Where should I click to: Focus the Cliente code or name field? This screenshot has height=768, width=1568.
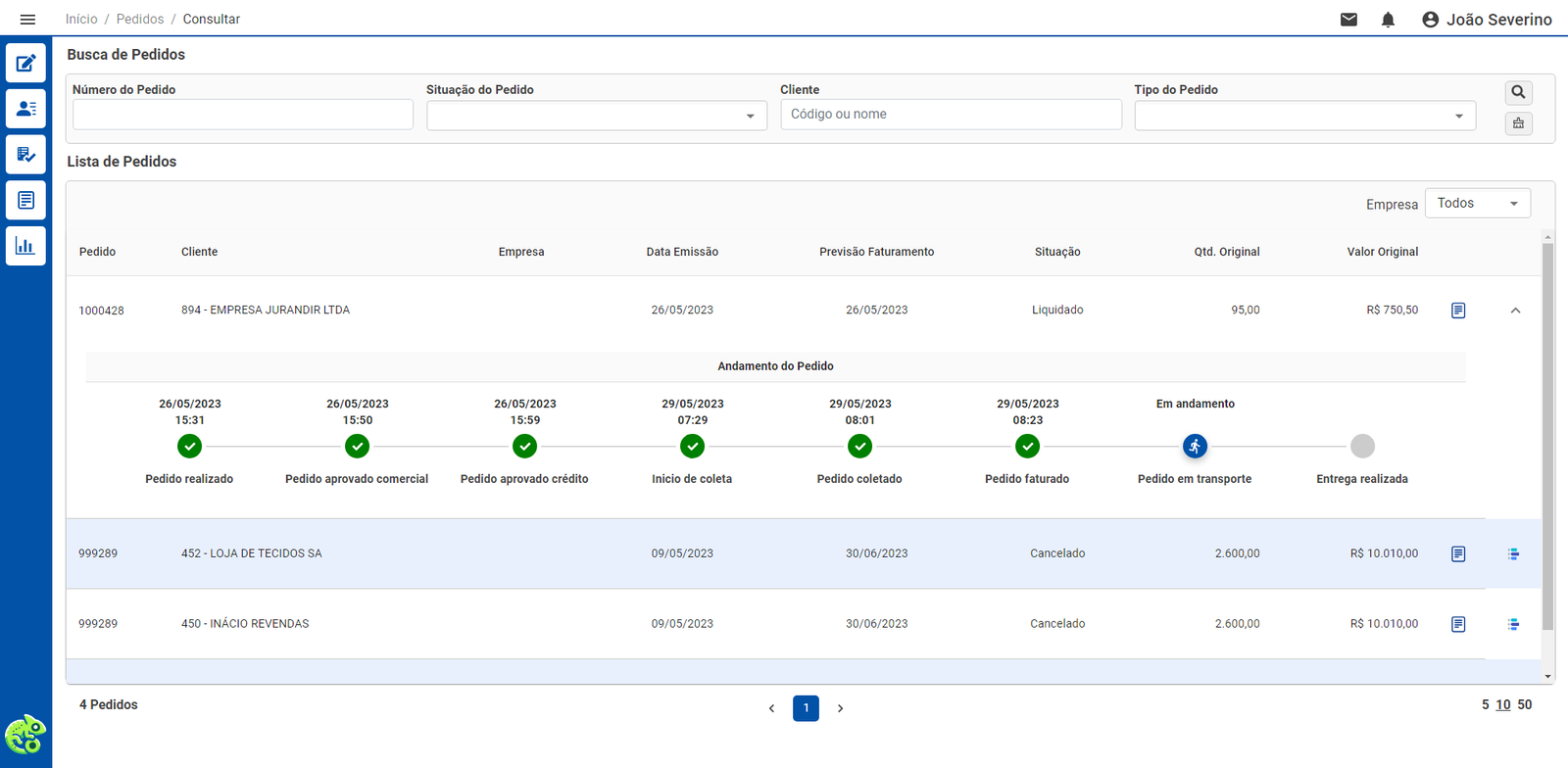point(951,115)
